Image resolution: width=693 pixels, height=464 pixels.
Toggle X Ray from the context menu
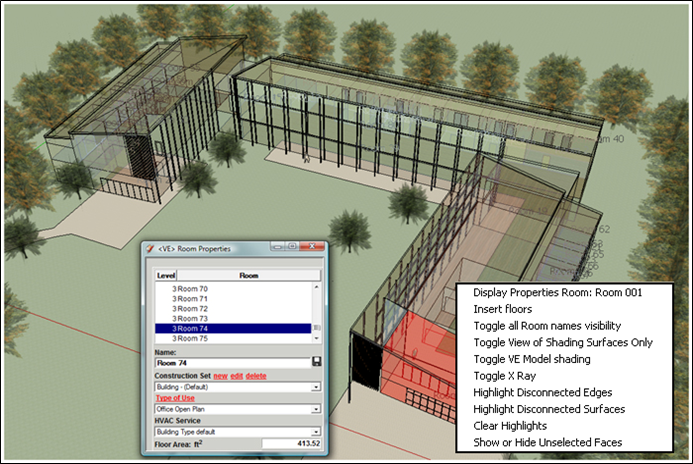click(x=507, y=374)
